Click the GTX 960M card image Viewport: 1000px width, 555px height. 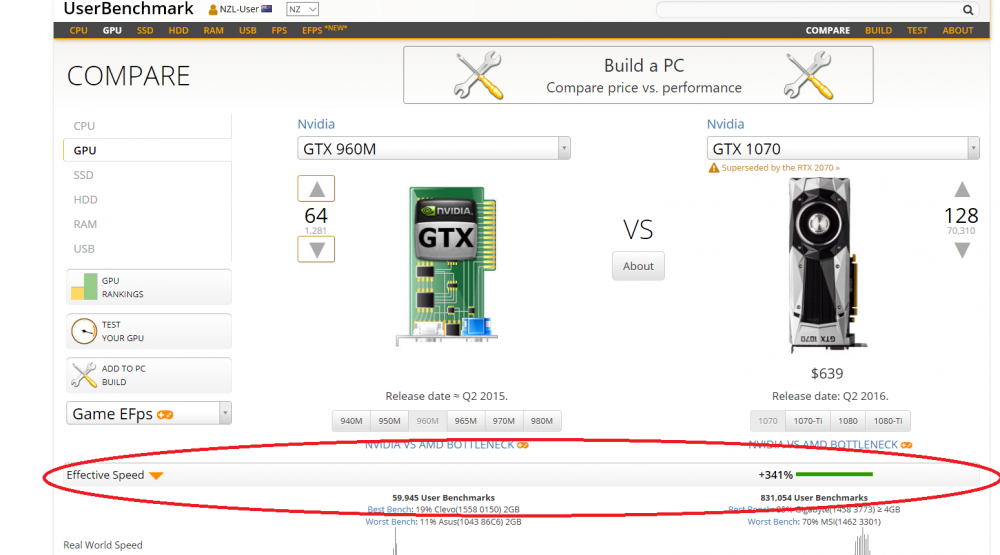pyautogui.click(x=446, y=266)
